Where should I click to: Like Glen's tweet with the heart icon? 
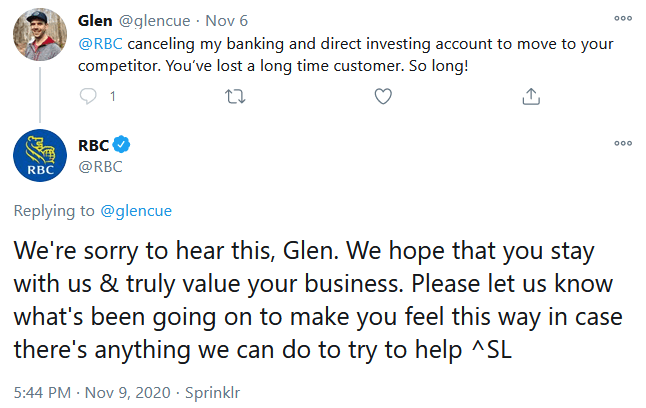382,96
